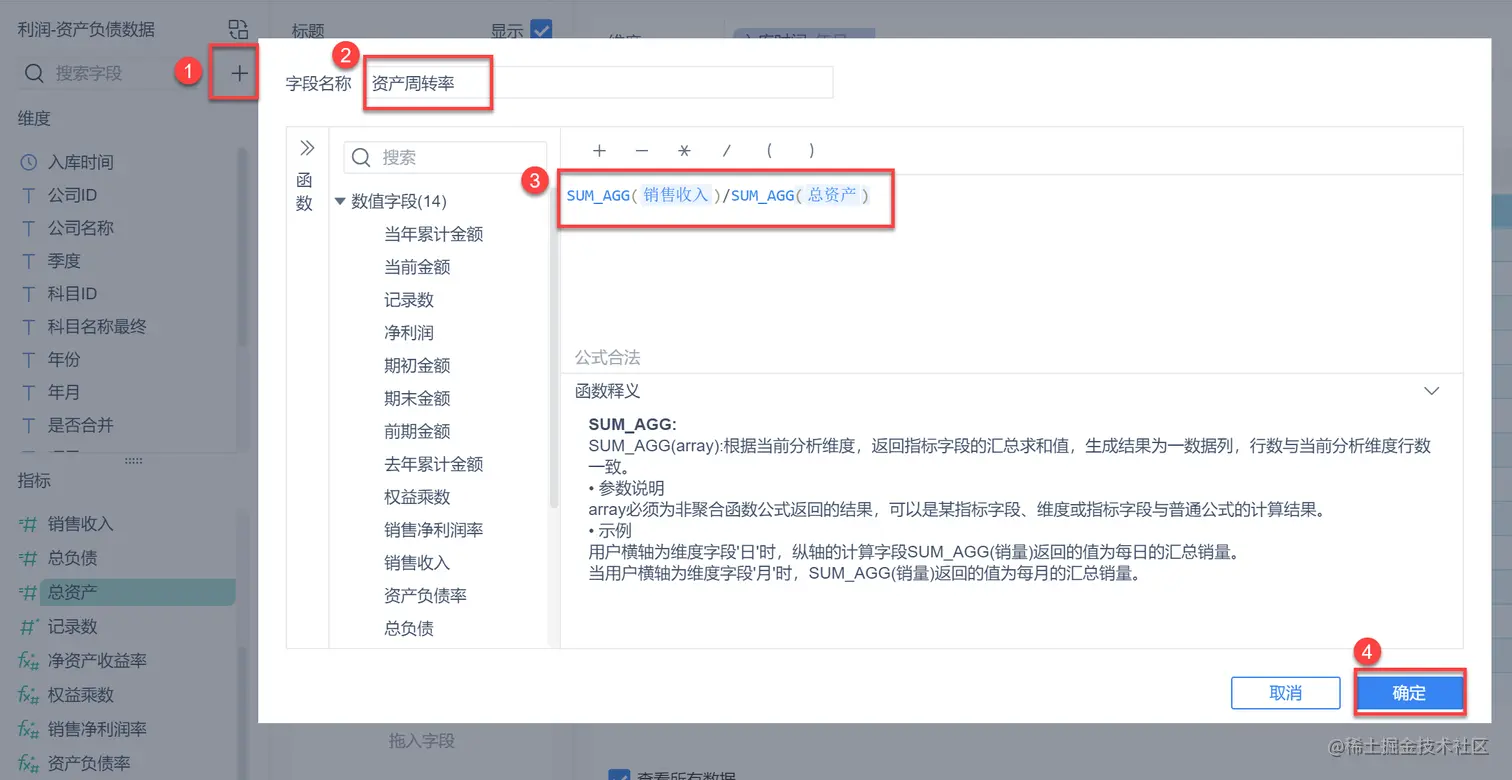
Task: Select the divide operator in formula toolbar
Action: [727, 150]
